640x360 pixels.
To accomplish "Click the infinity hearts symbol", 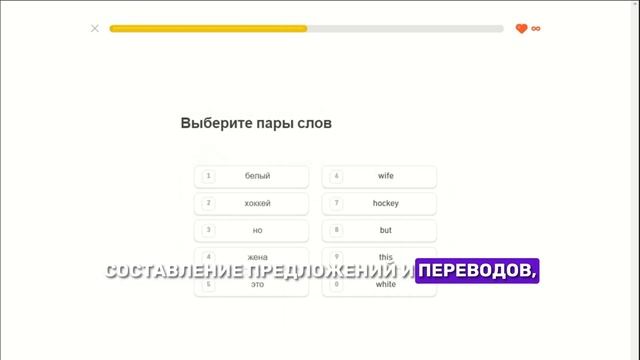I will [536, 29].
